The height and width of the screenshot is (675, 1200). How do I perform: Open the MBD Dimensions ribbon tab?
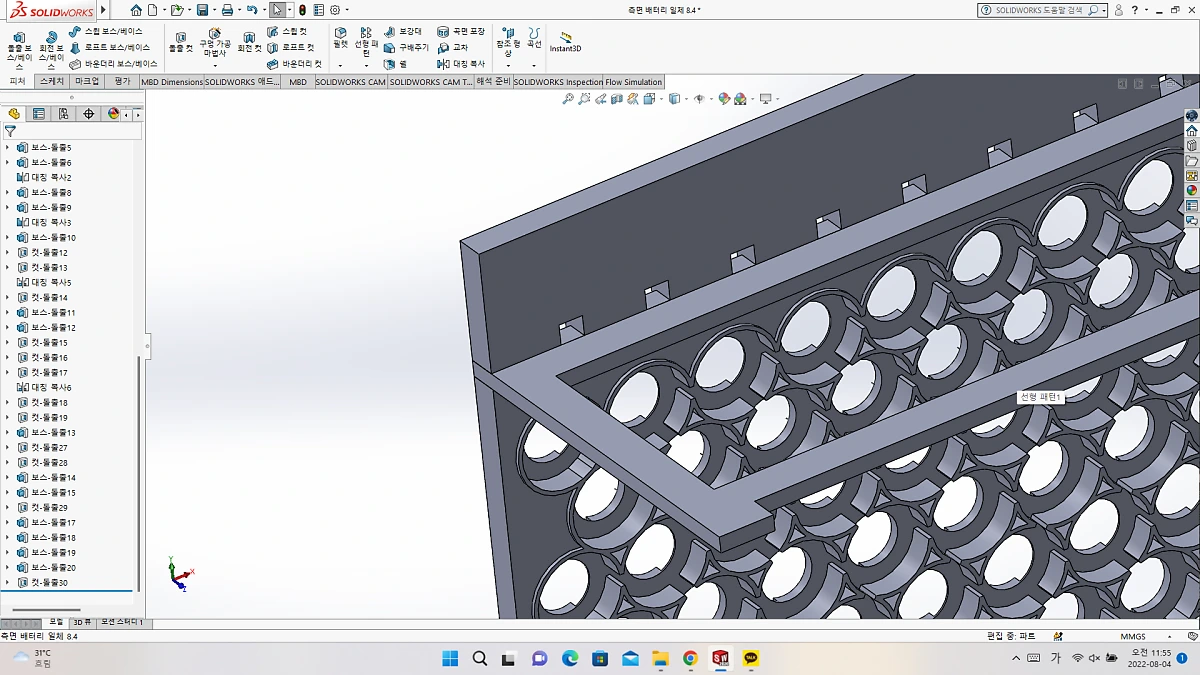(172, 82)
